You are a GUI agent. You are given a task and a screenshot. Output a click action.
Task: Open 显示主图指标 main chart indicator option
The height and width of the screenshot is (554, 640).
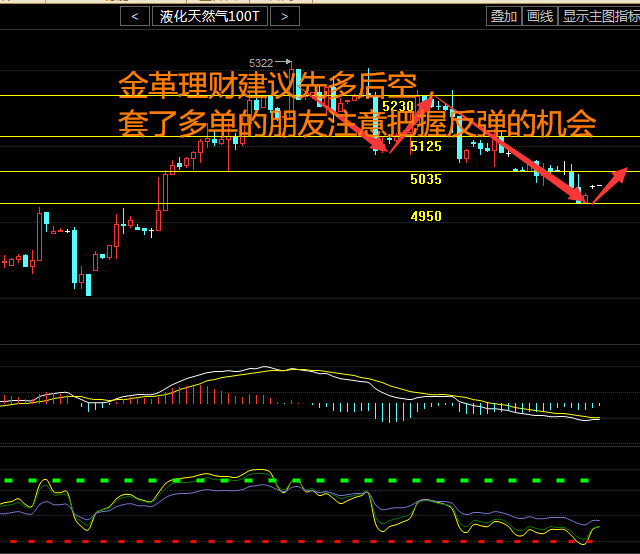point(600,16)
